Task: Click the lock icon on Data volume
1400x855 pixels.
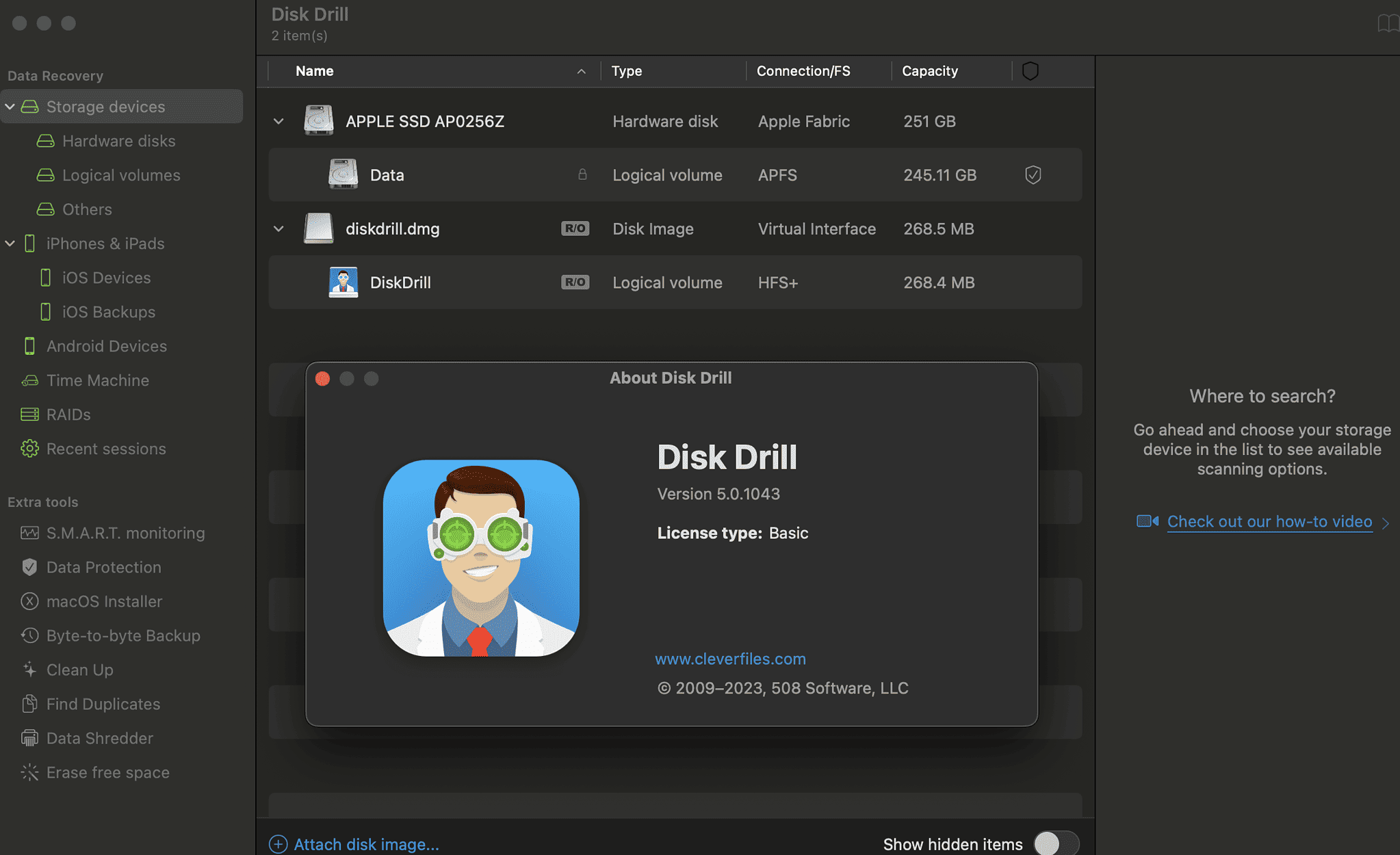Action: (x=582, y=174)
